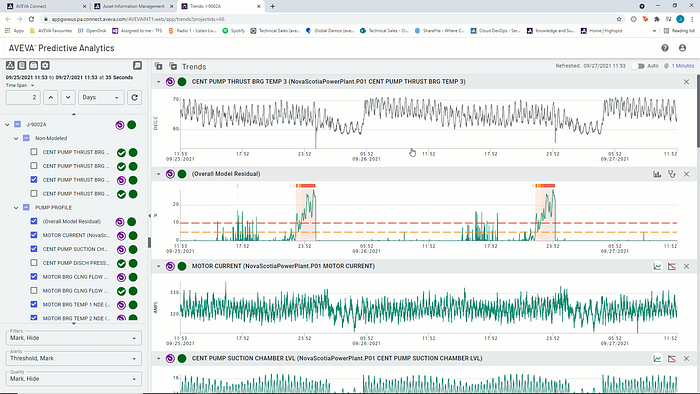
Task: Open the gear settings icon in the left panel
Action: click(45, 66)
